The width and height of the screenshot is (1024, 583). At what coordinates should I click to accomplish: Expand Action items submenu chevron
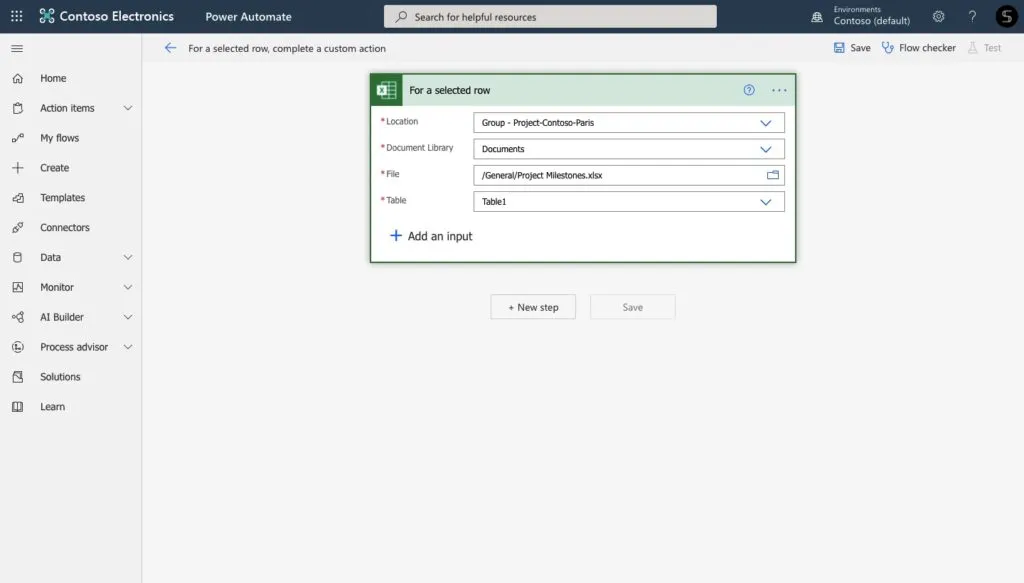click(128, 108)
